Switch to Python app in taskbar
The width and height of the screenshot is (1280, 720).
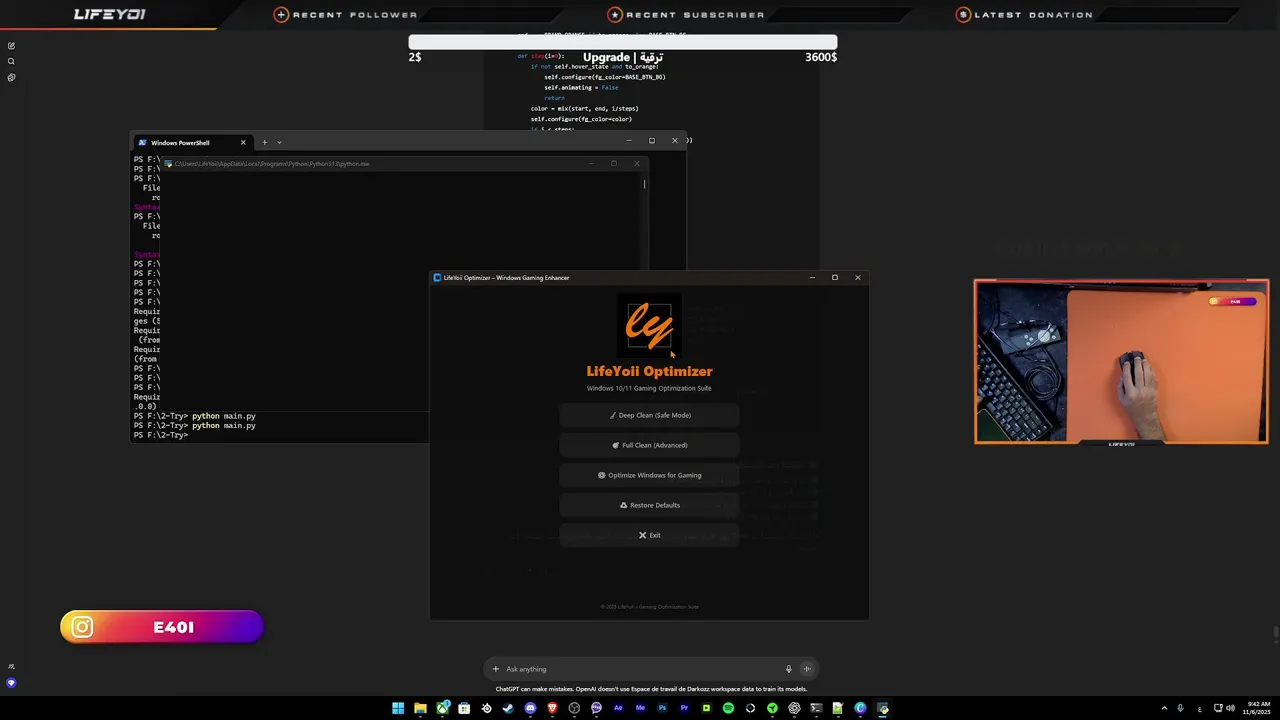pos(882,708)
